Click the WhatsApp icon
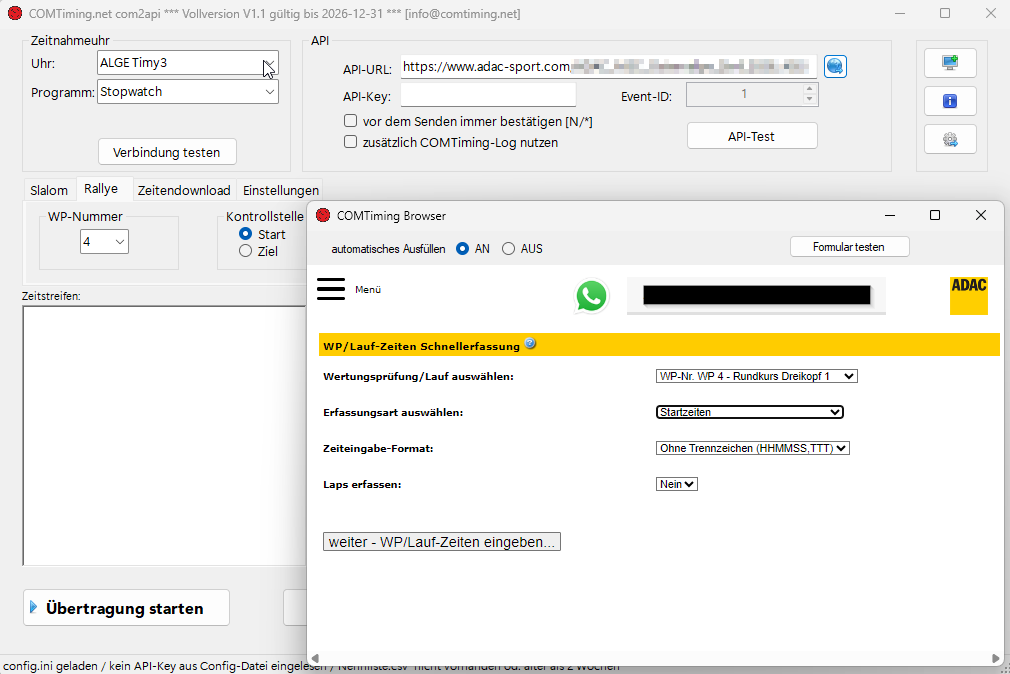Viewport: 1010px width, 674px height. tap(591, 296)
